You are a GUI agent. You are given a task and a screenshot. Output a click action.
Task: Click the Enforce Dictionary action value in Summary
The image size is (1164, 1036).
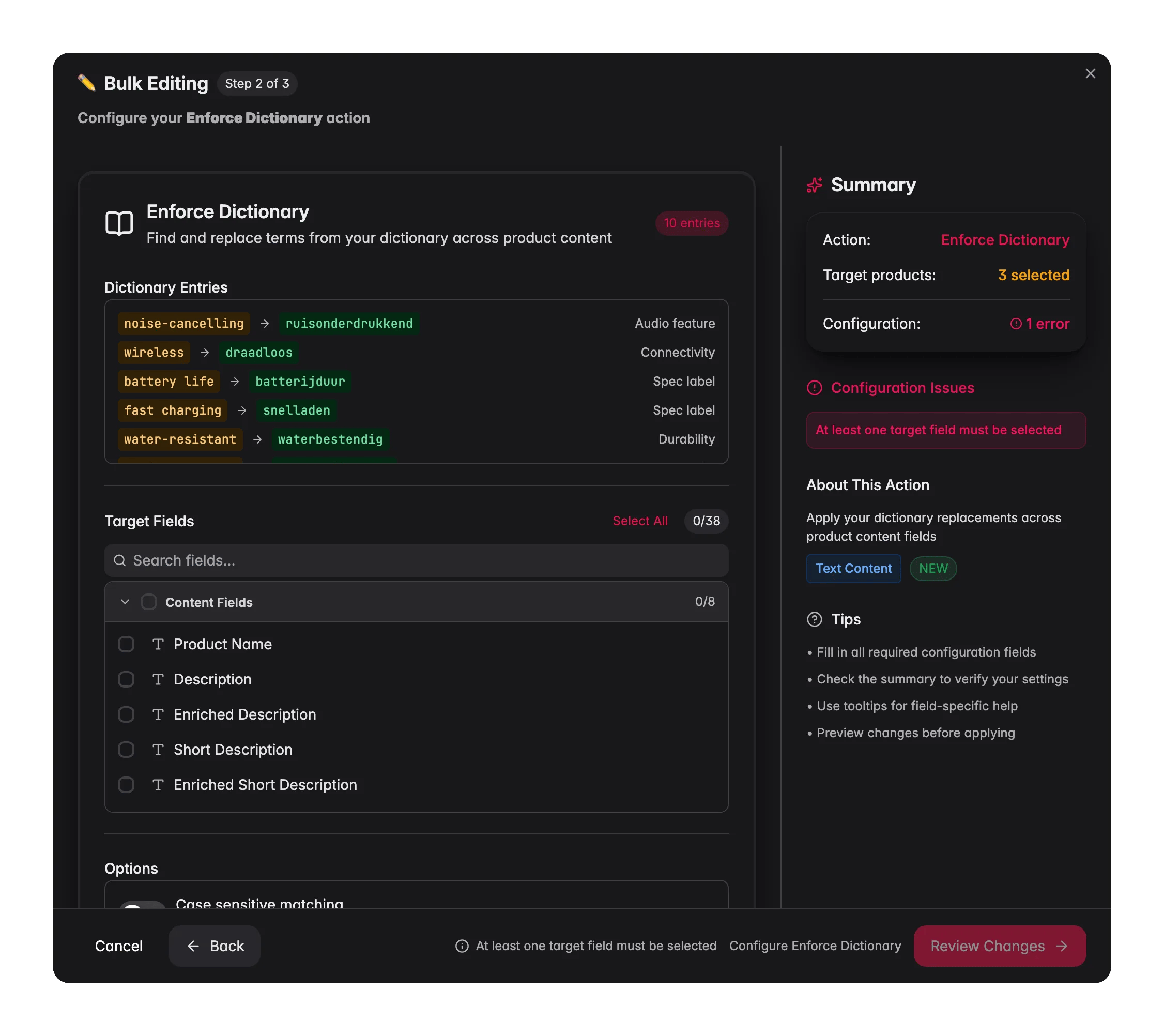[1005, 240]
